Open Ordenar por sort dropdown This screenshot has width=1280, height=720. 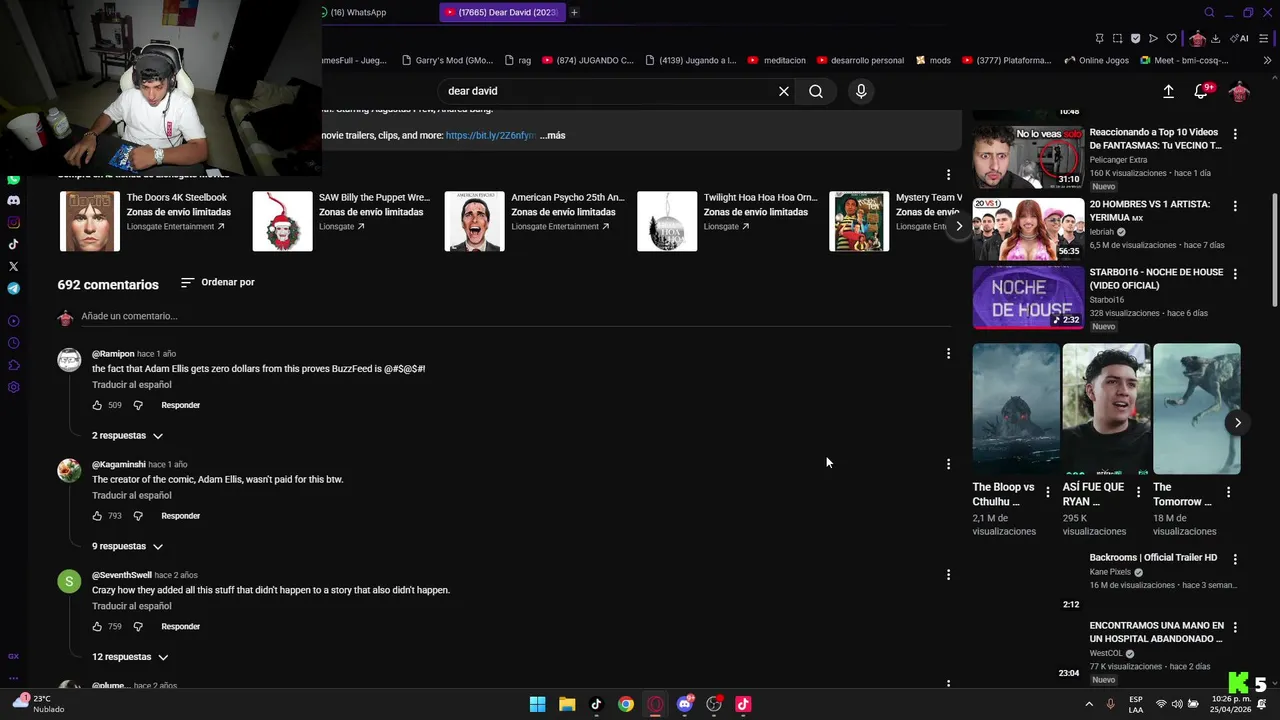click(x=218, y=283)
